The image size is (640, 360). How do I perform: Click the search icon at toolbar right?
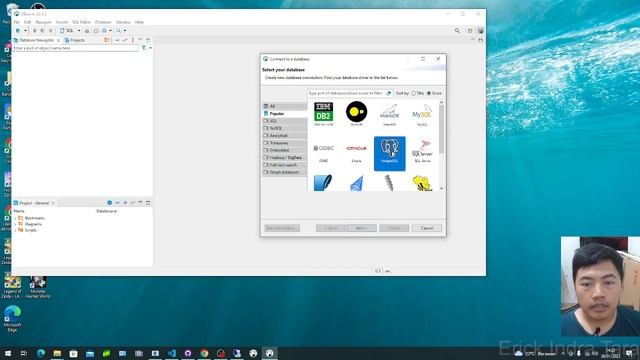pyautogui.click(x=457, y=31)
